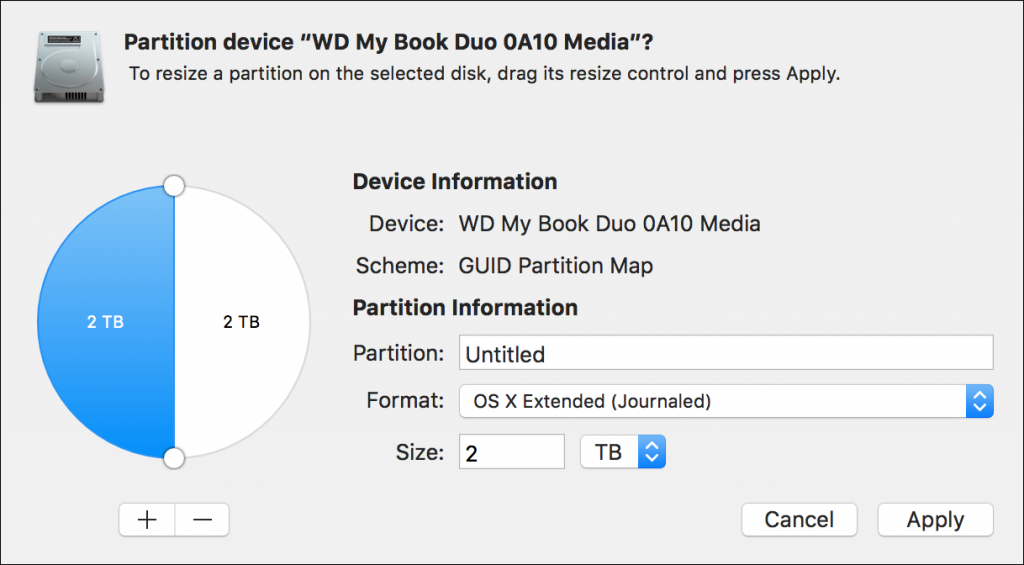Apply the partition changes
This screenshot has width=1024, height=565.
[935, 520]
